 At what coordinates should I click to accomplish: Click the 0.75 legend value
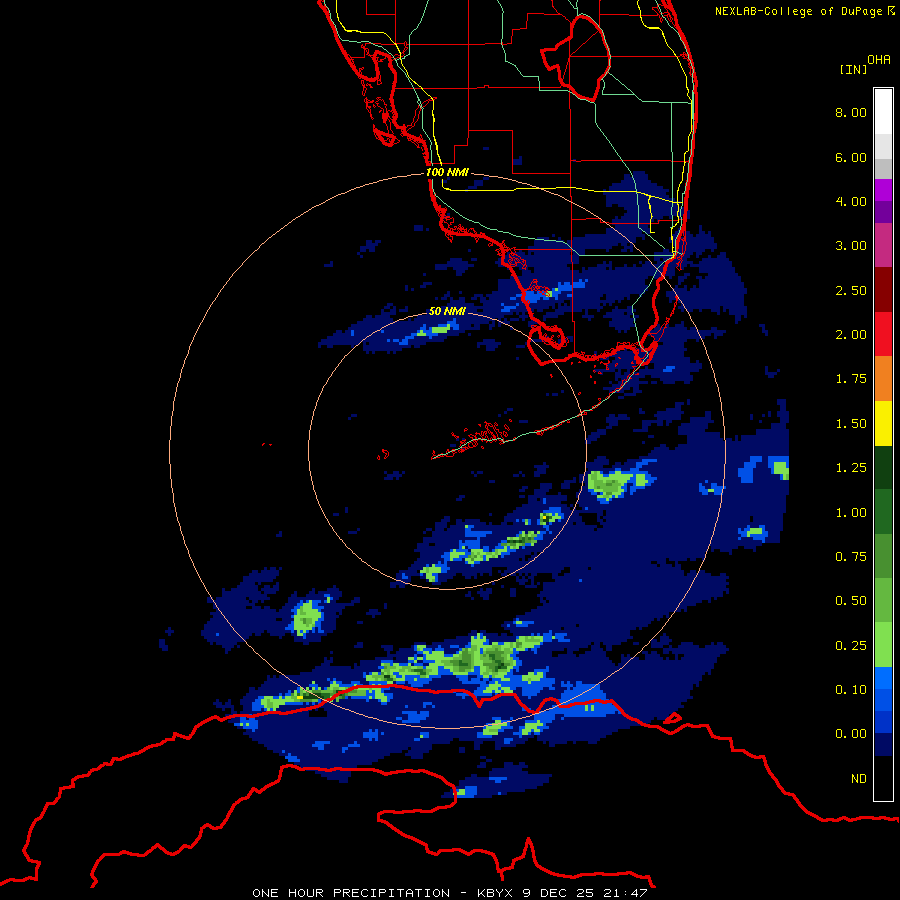click(851, 557)
